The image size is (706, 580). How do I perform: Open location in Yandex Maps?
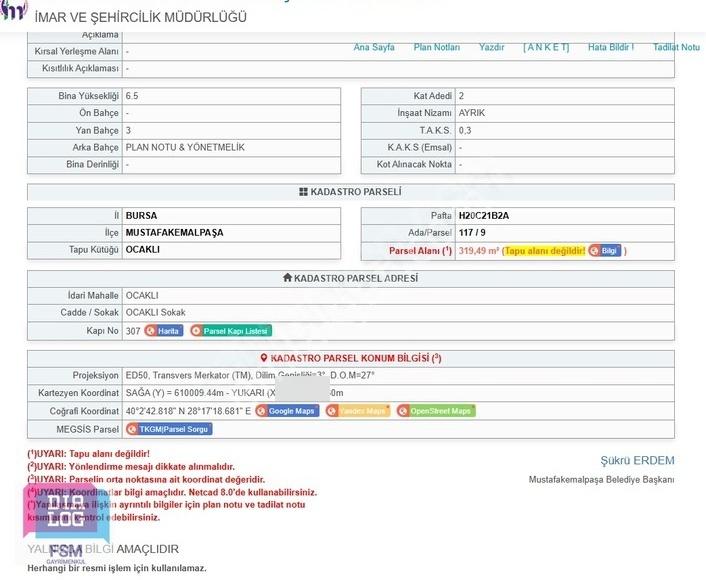358,411
